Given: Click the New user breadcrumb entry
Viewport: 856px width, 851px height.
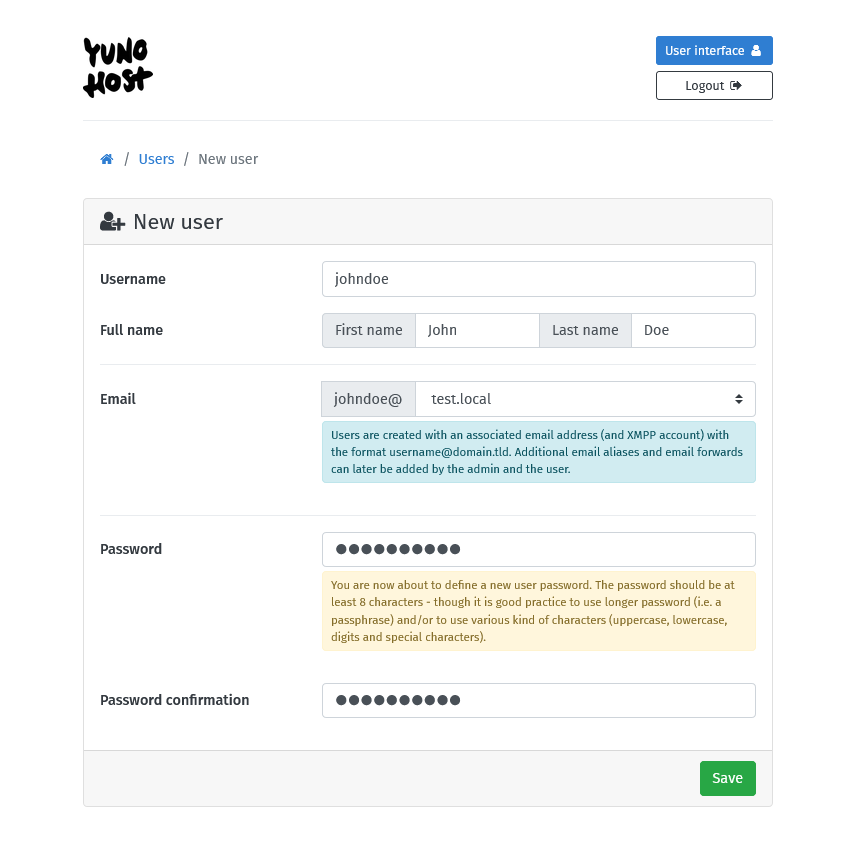Looking at the screenshot, I should [228, 159].
